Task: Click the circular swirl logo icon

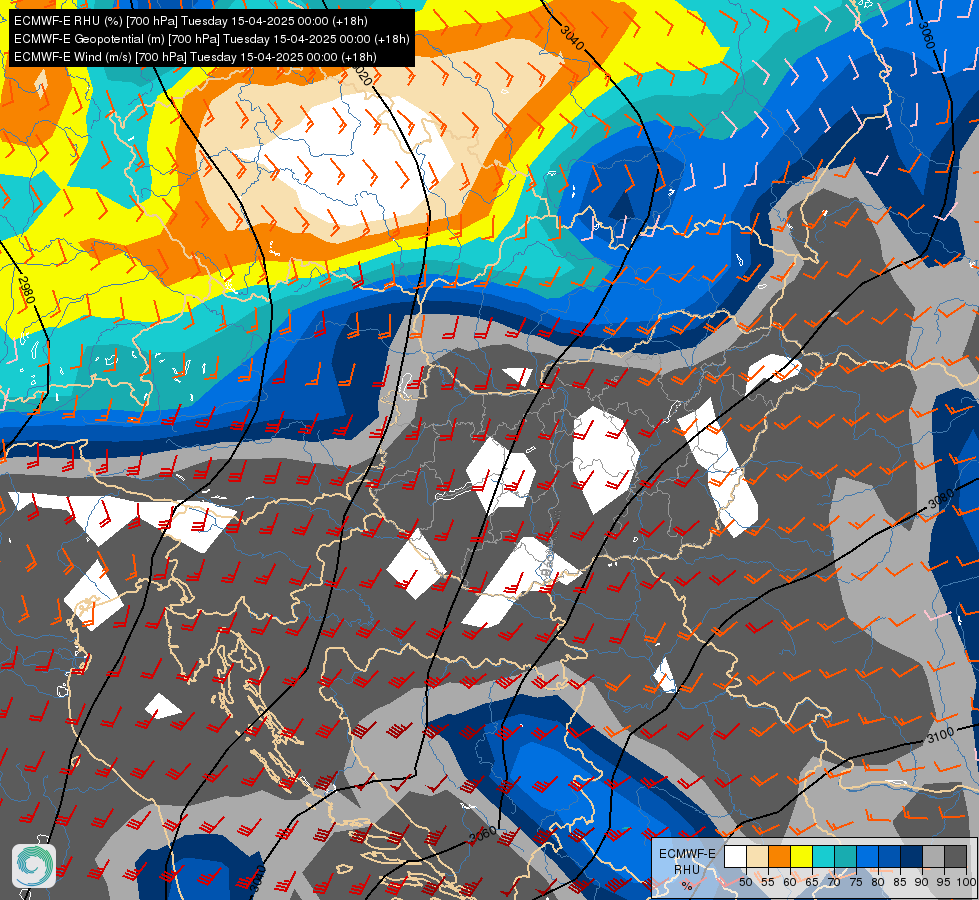Action: coord(34,865)
